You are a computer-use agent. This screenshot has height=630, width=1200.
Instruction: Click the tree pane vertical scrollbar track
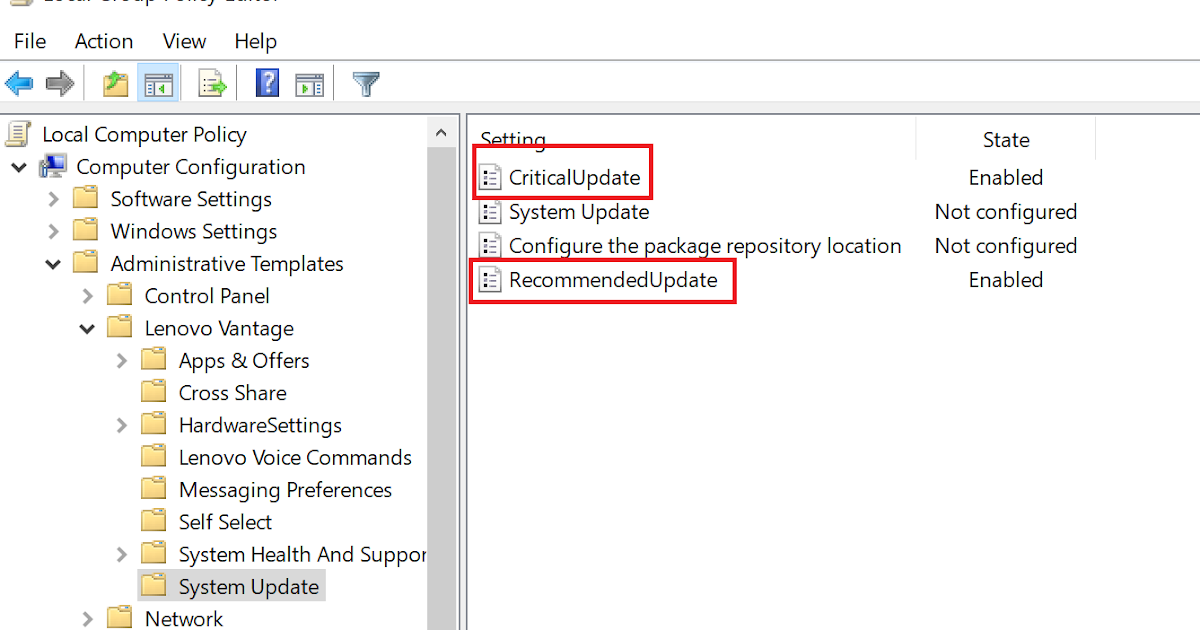[x=441, y=388]
